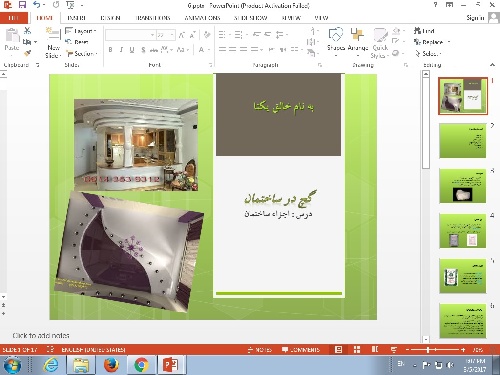Open the Select dropdown in Editing

428,53
